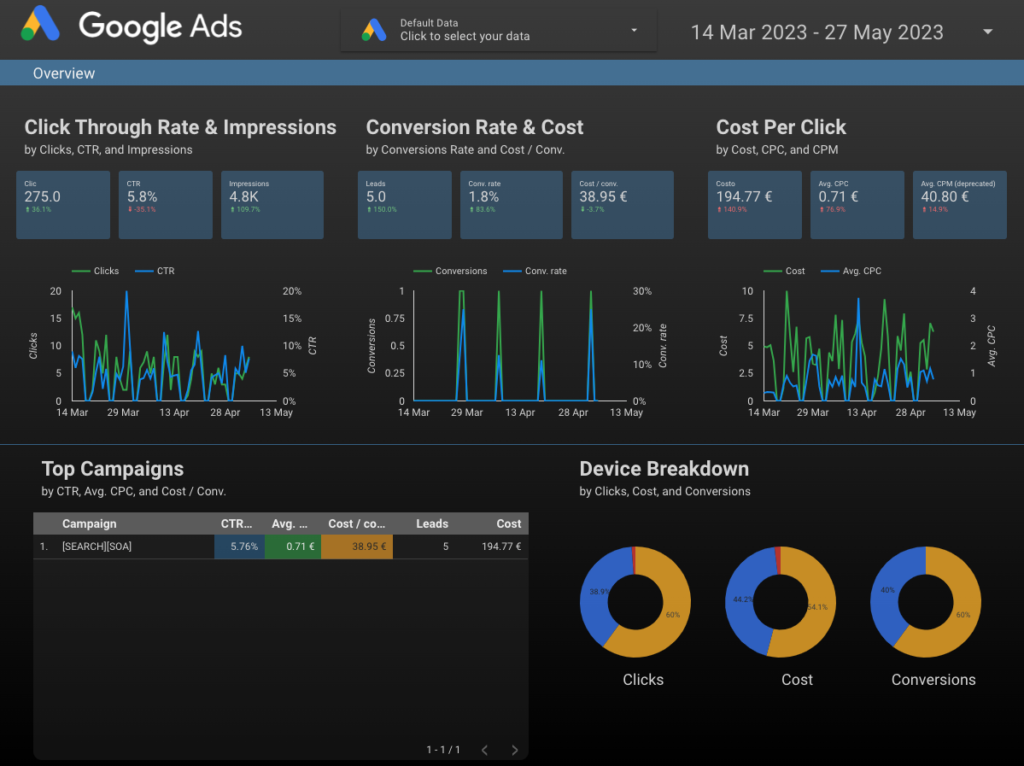Click the Leads 5.0 scorecard
Image resolution: width=1024 pixels, height=766 pixels.
404,204
